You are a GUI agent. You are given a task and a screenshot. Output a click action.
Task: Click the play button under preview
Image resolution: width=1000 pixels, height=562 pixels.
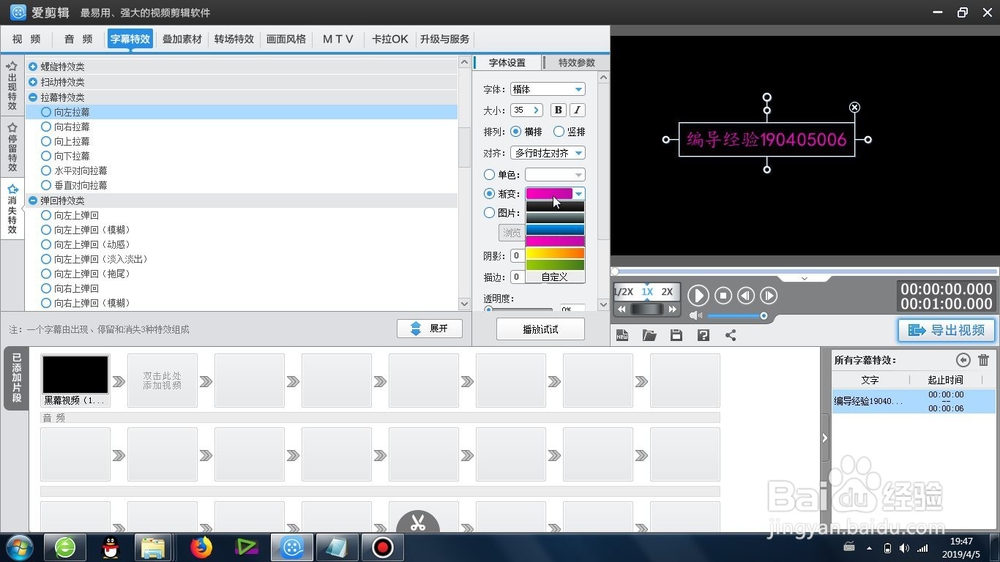[x=698, y=295]
